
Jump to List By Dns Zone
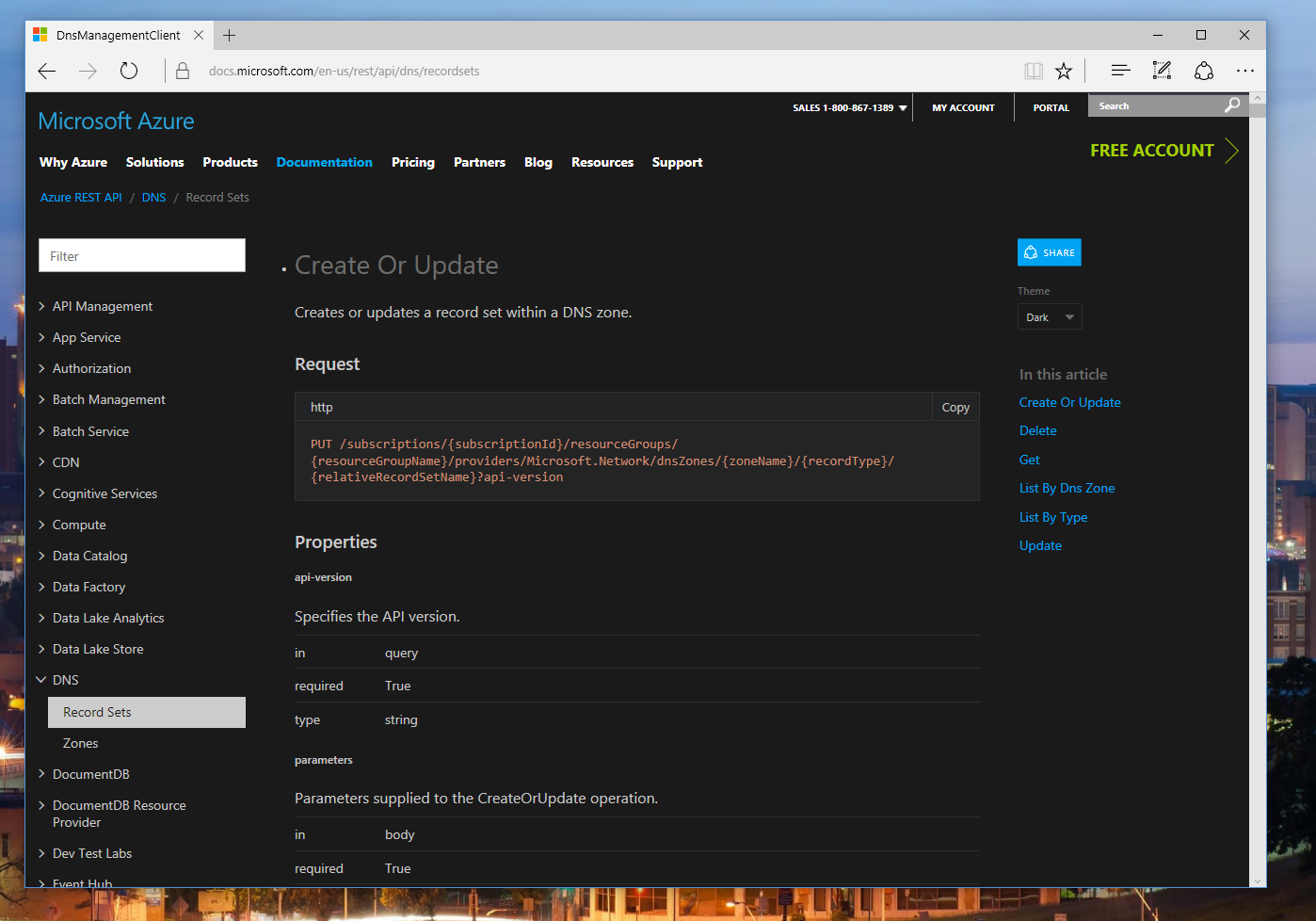(x=1067, y=488)
